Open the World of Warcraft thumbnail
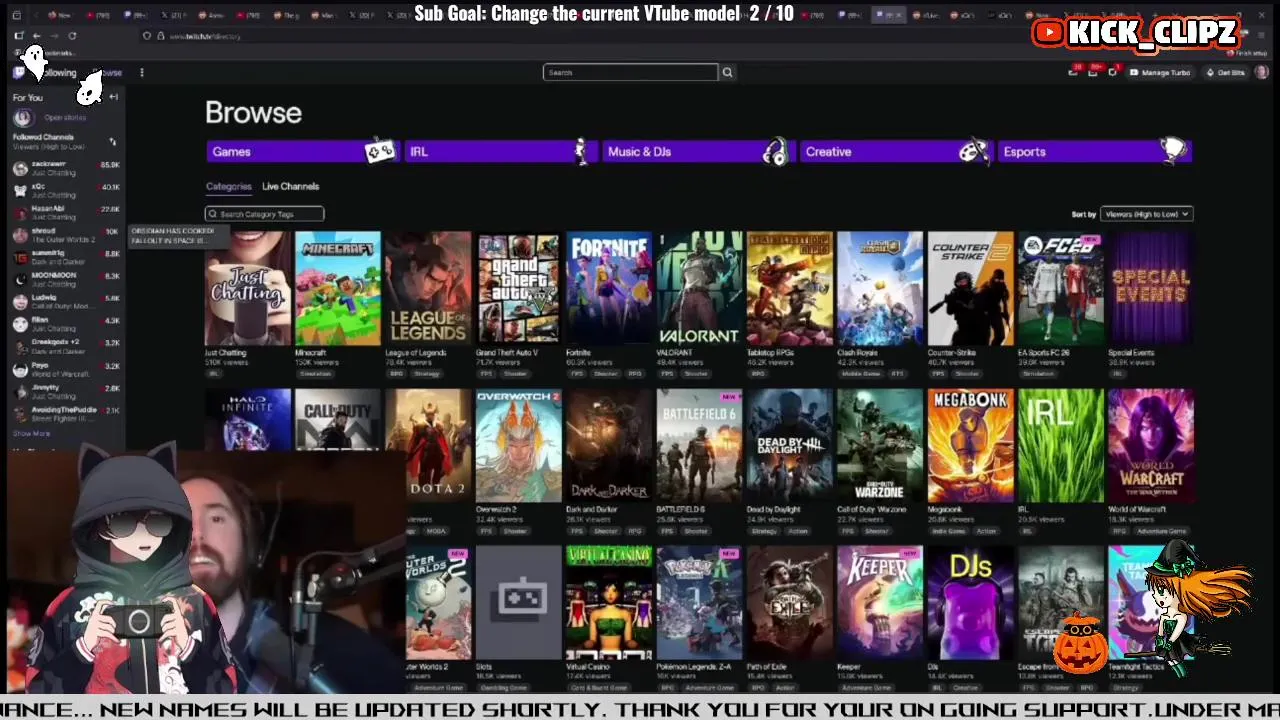1280x720 pixels. 1151,446
